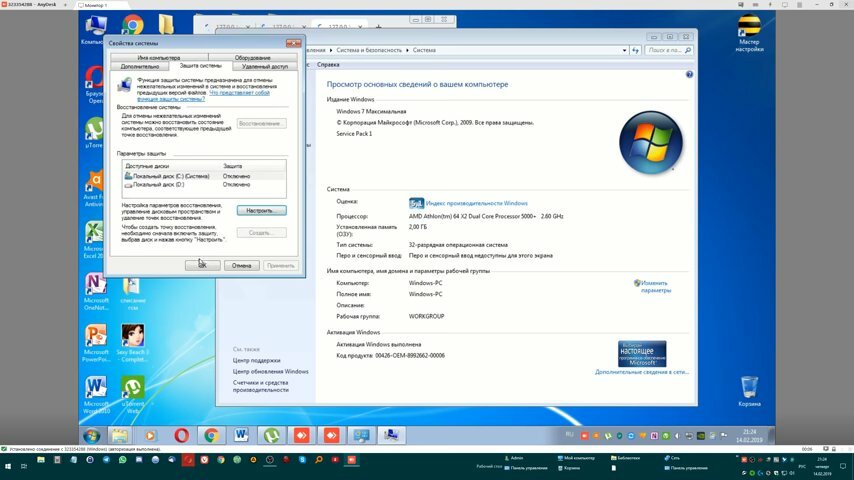Open Telegram in host taskbar
The image size is (854, 480).
point(106,460)
